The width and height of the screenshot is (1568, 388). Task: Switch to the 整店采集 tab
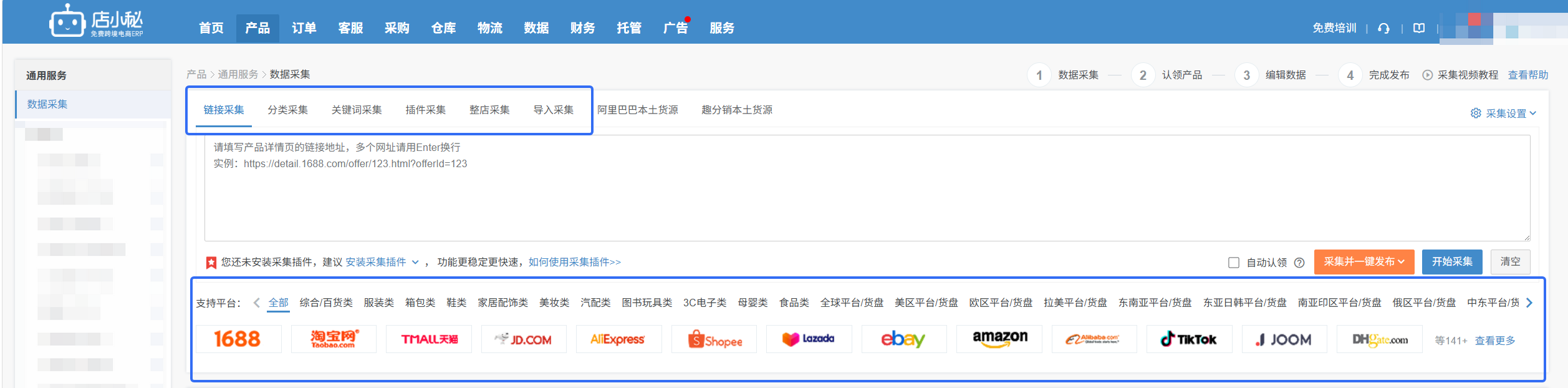(x=489, y=110)
